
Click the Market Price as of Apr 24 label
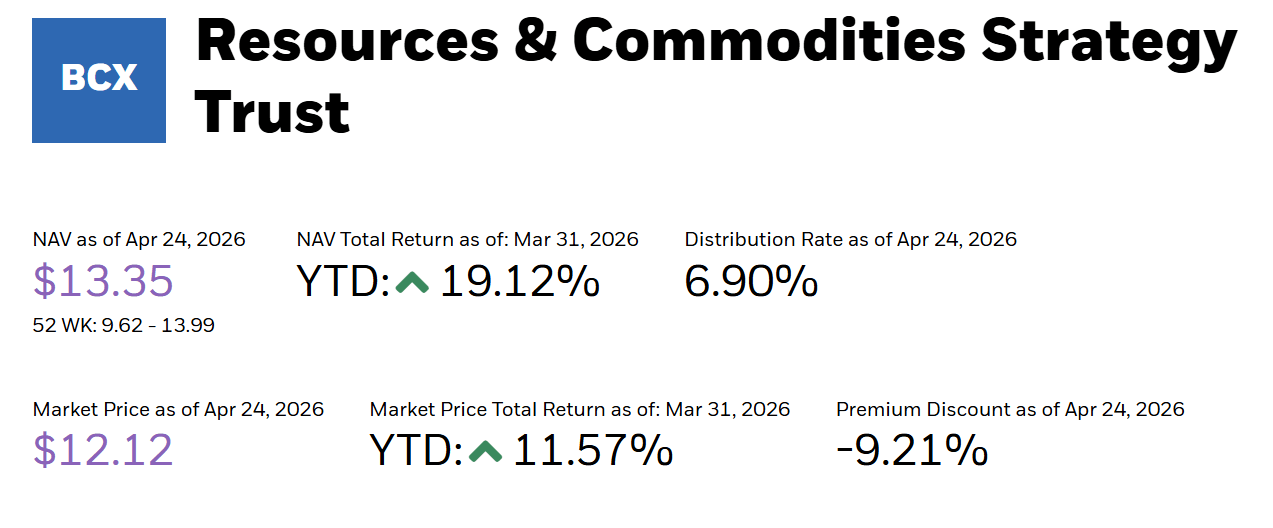pos(178,409)
